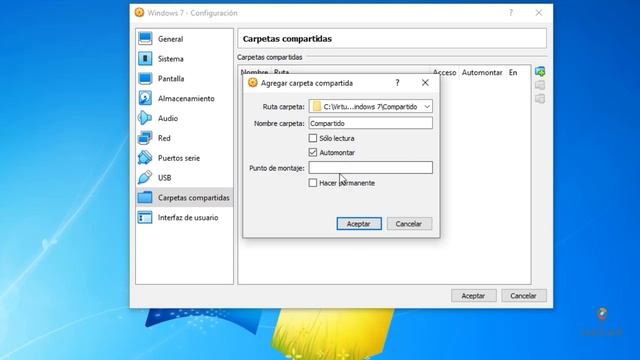
Task: Select the Almacenamiento disk icon
Action: pos(145,98)
